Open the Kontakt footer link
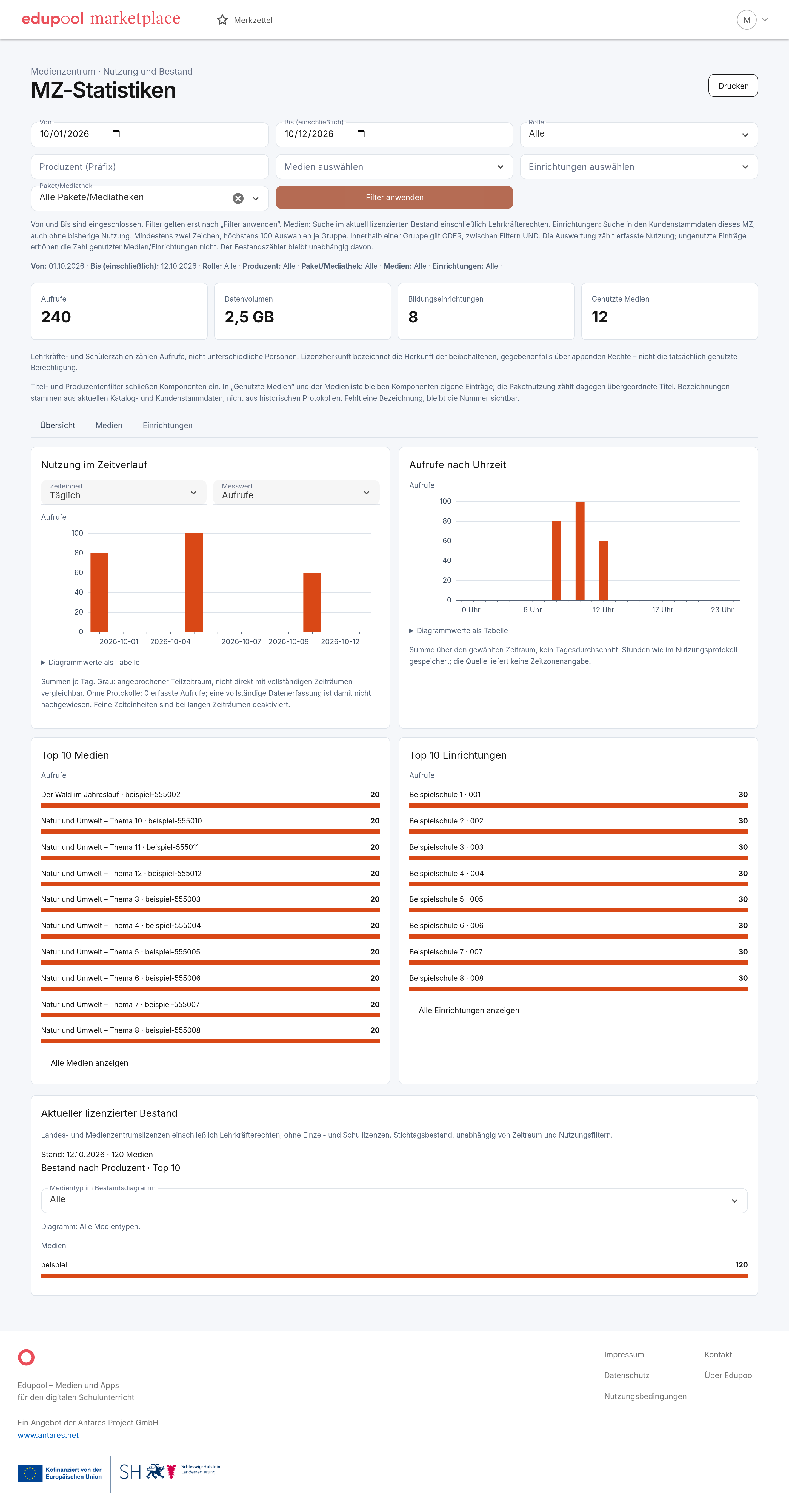Image resolution: width=789 pixels, height=1512 pixels. tap(718, 1355)
